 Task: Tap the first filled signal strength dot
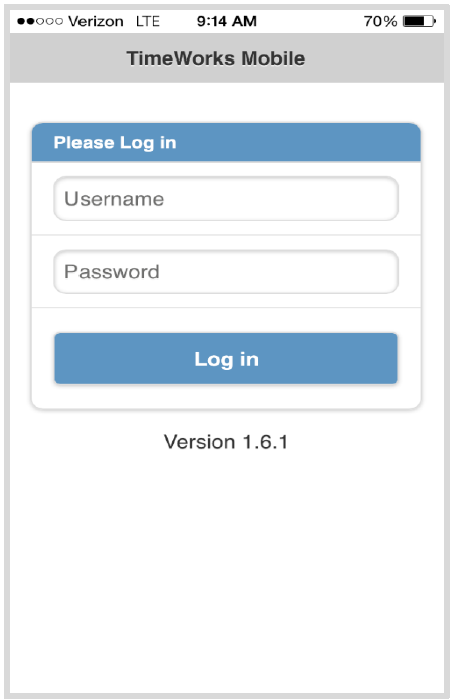[21, 21]
